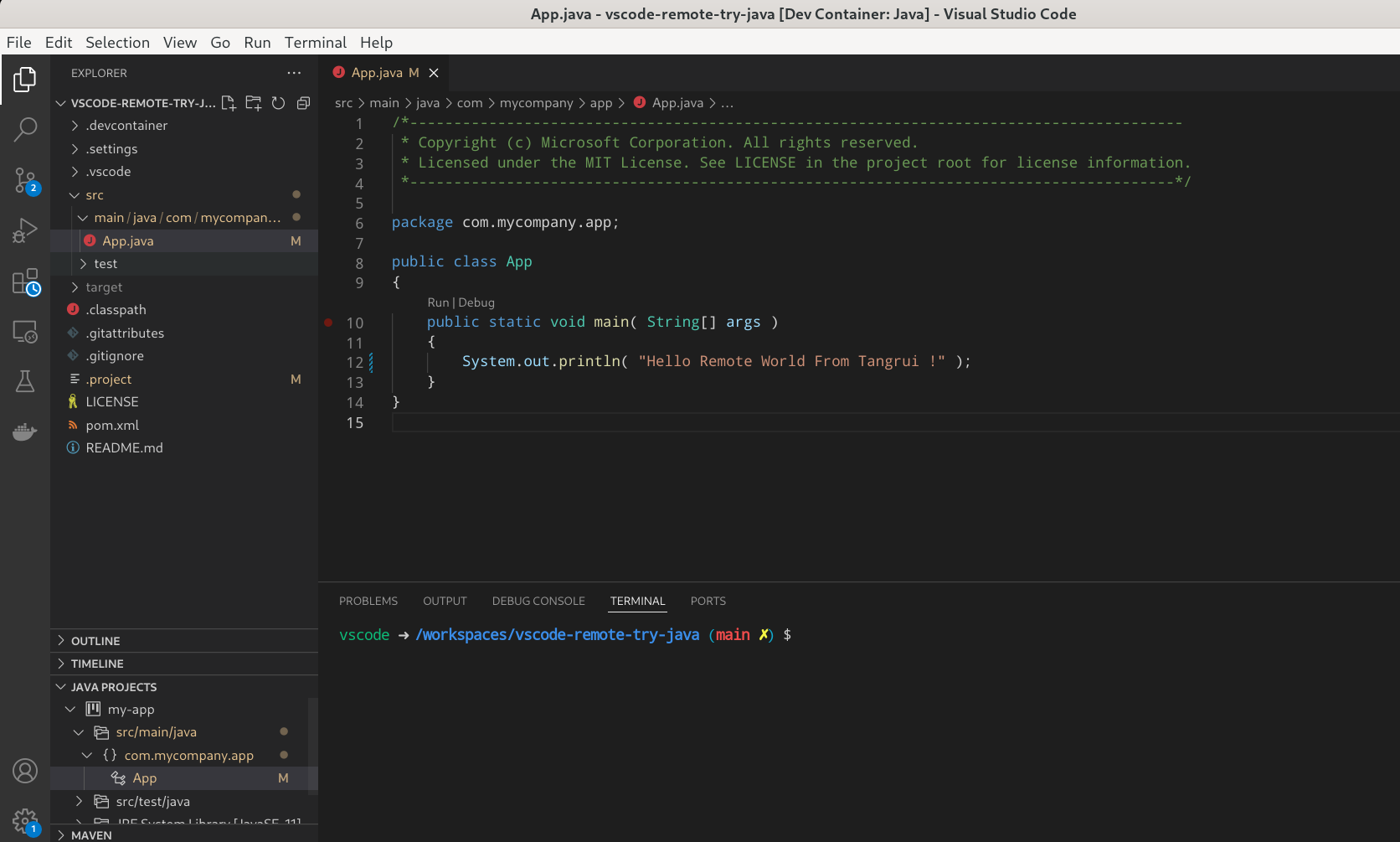
Task: Open .gitattributes file
Action: tap(184, 333)
